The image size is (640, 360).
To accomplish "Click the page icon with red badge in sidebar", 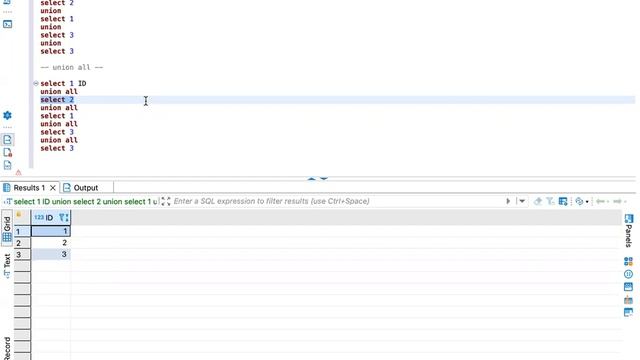I will [x=7, y=153].
